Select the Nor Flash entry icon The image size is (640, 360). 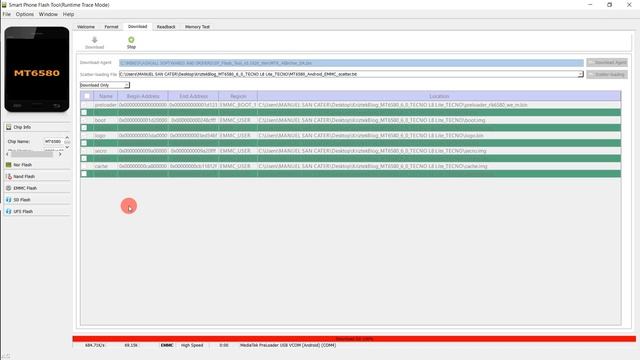9,165
